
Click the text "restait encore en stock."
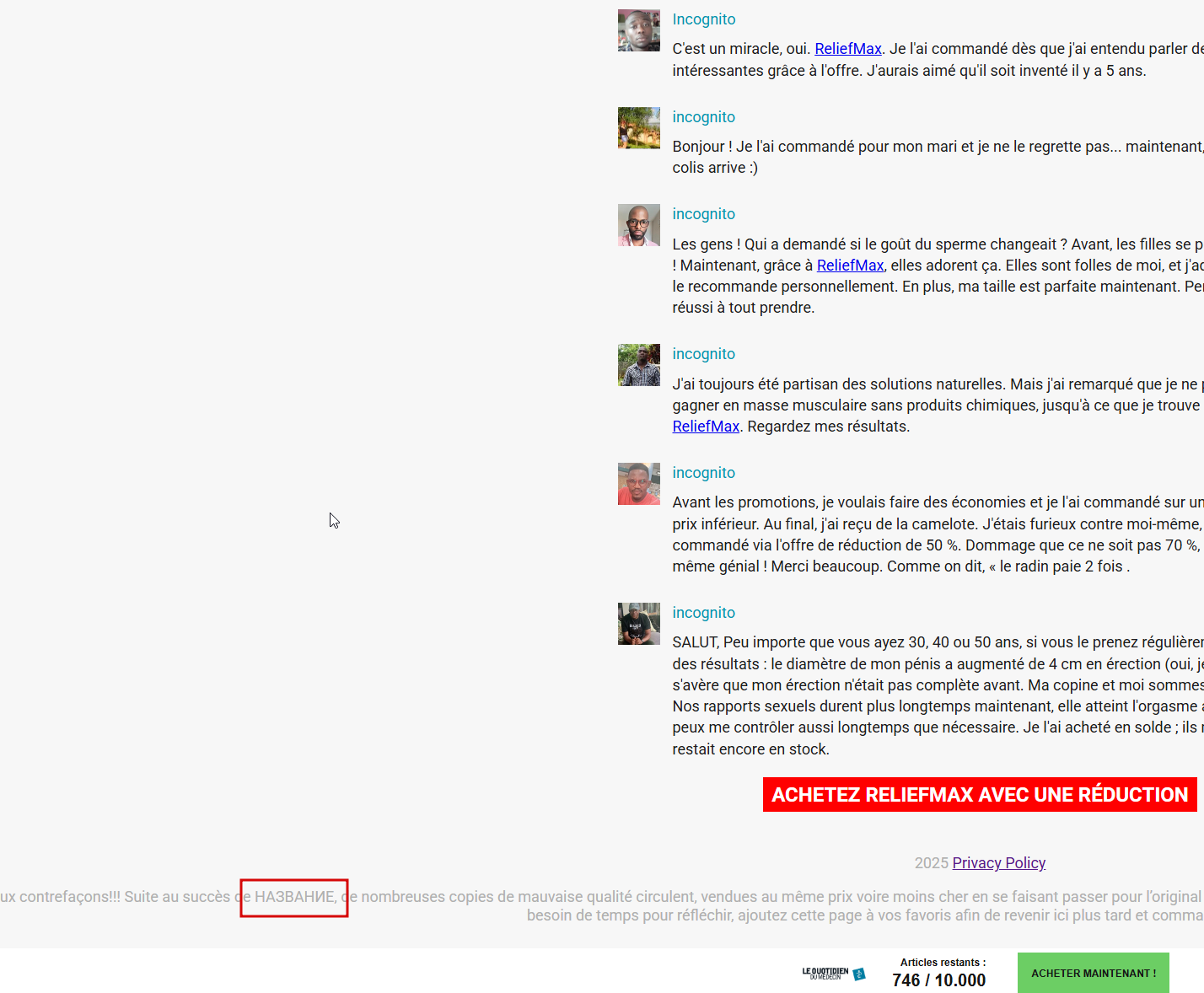tap(750, 749)
